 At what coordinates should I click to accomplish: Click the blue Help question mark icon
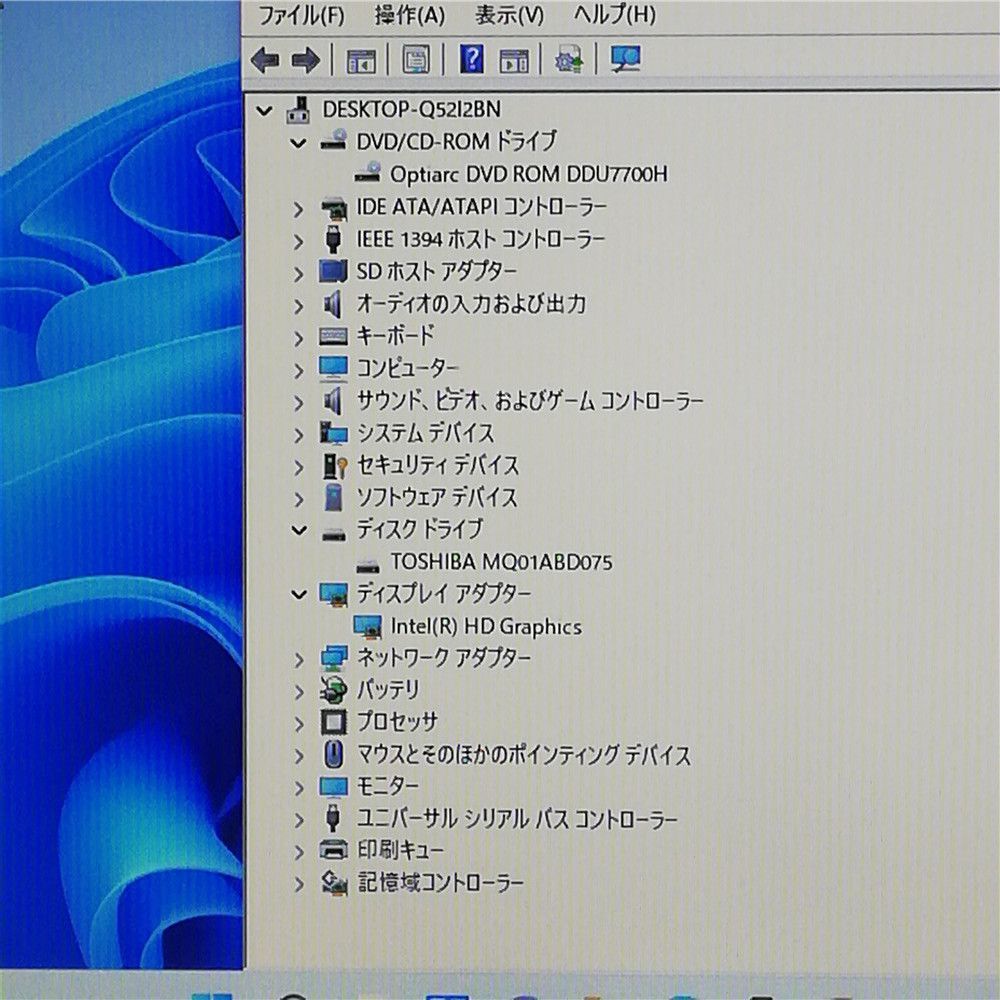point(471,59)
